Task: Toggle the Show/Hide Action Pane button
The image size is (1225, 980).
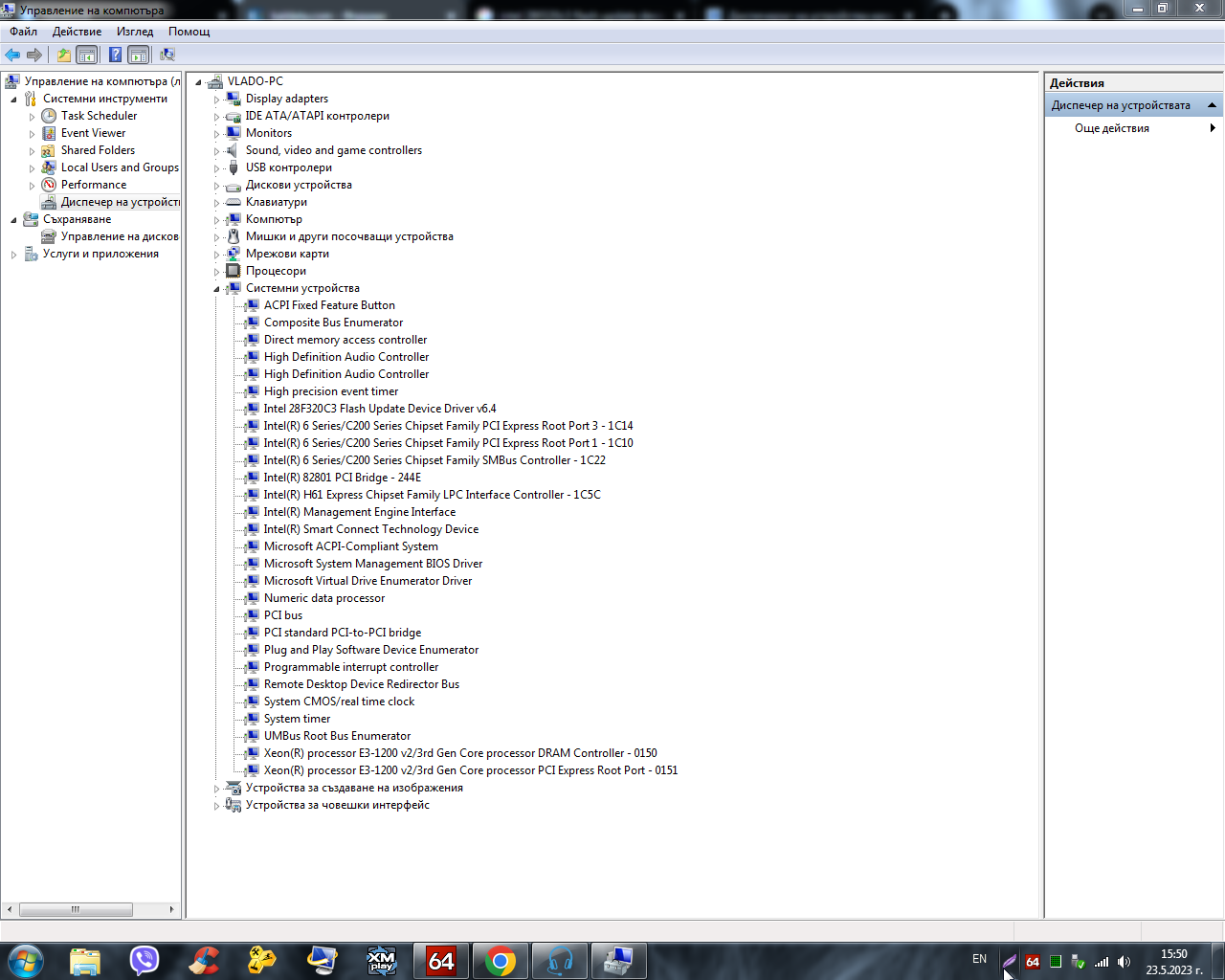Action: (x=139, y=56)
